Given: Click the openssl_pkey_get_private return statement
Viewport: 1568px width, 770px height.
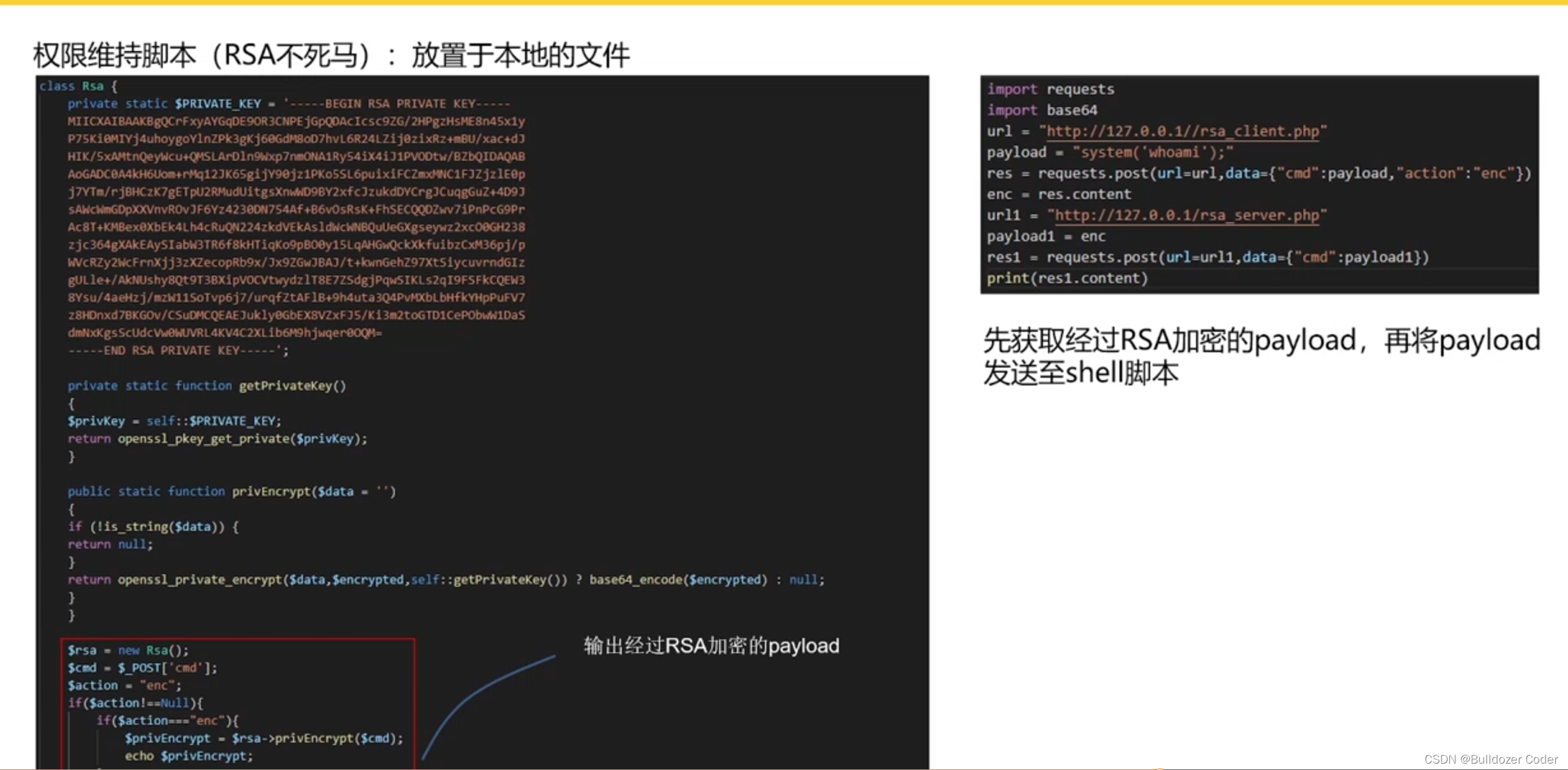Looking at the screenshot, I should point(217,439).
